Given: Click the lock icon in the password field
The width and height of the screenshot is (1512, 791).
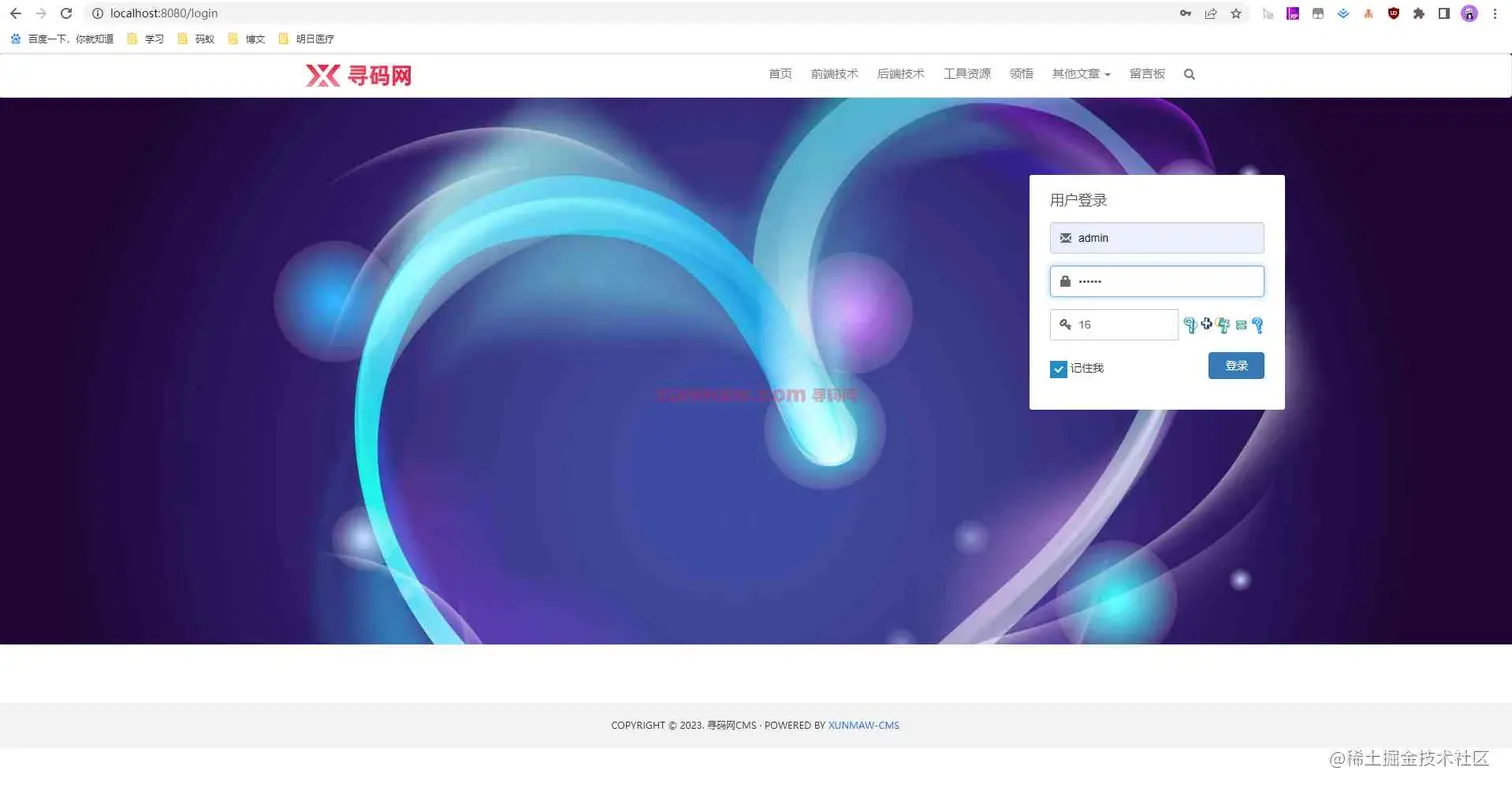Looking at the screenshot, I should coord(1064,281).
